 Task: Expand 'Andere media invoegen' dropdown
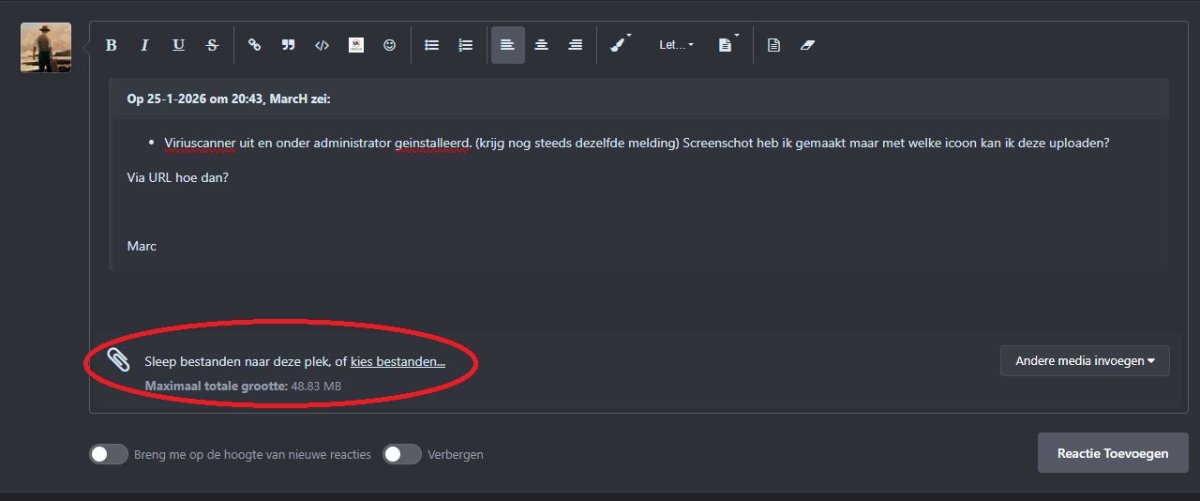click(1084, 361)
